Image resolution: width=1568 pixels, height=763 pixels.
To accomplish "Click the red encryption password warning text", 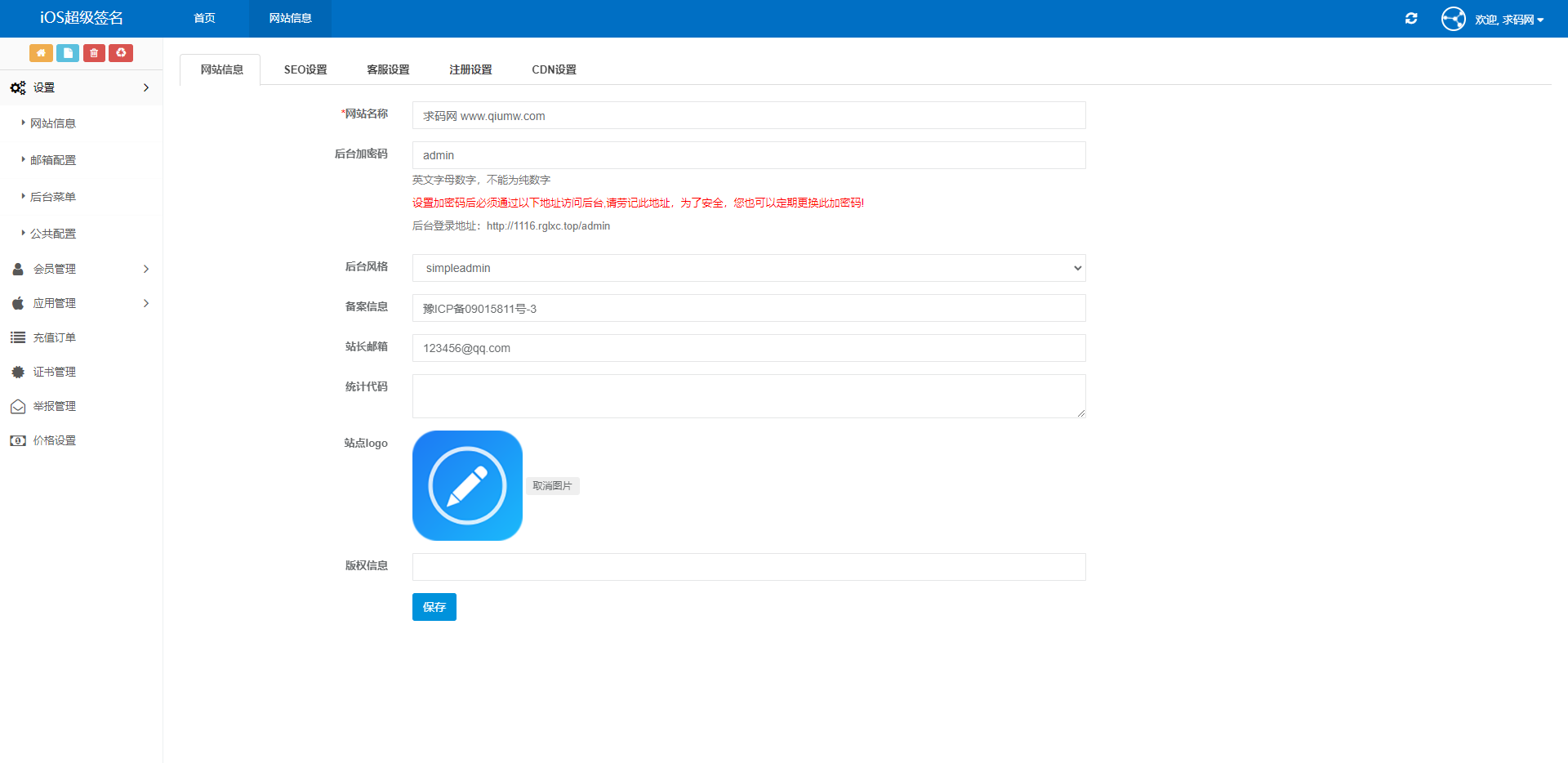I will [638, 203].
